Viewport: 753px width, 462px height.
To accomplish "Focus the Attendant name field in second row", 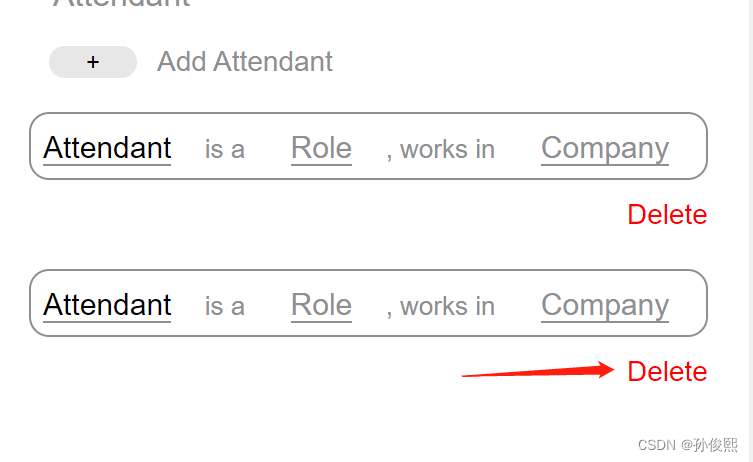I will click(107, 305).
